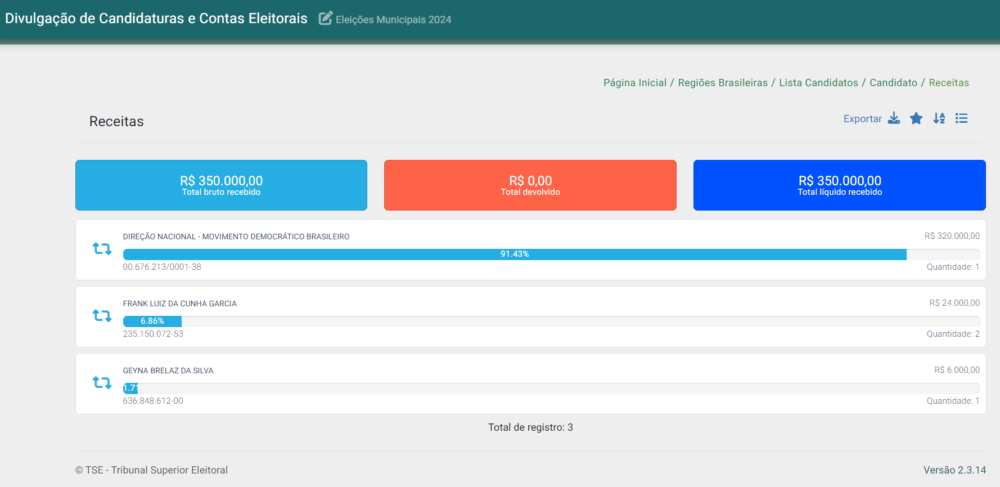
Task: Click transfer arrows icon for Frank Luiz row
Action: [101, 316]
